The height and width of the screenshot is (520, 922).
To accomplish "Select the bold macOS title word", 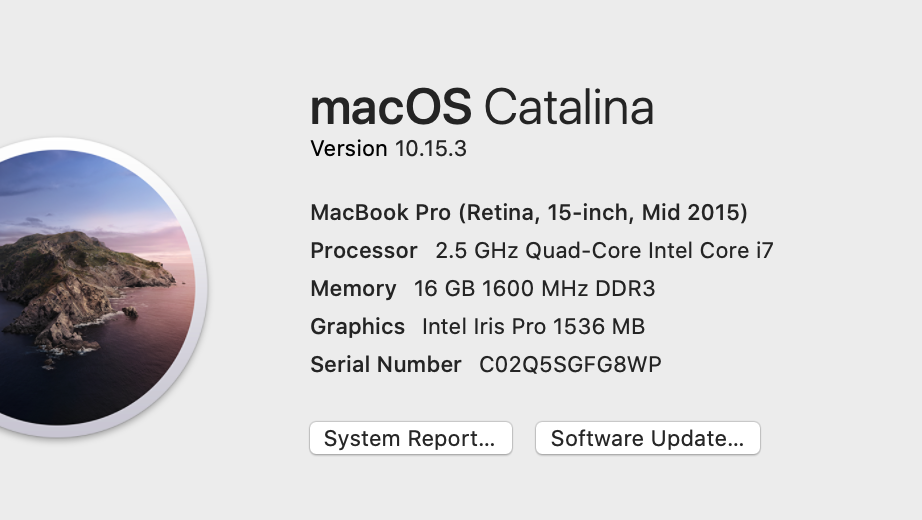I will click(x=390, y=107).
